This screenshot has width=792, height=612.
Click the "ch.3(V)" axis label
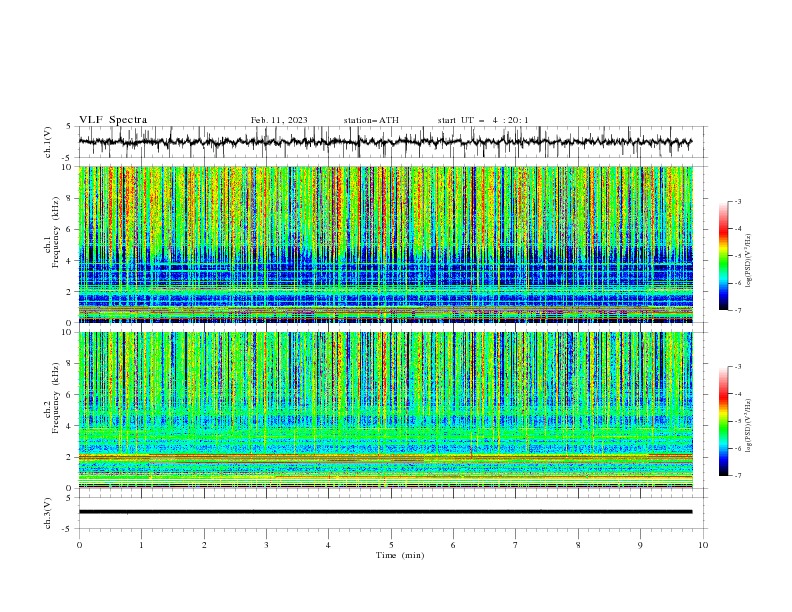tap(48, 513)
